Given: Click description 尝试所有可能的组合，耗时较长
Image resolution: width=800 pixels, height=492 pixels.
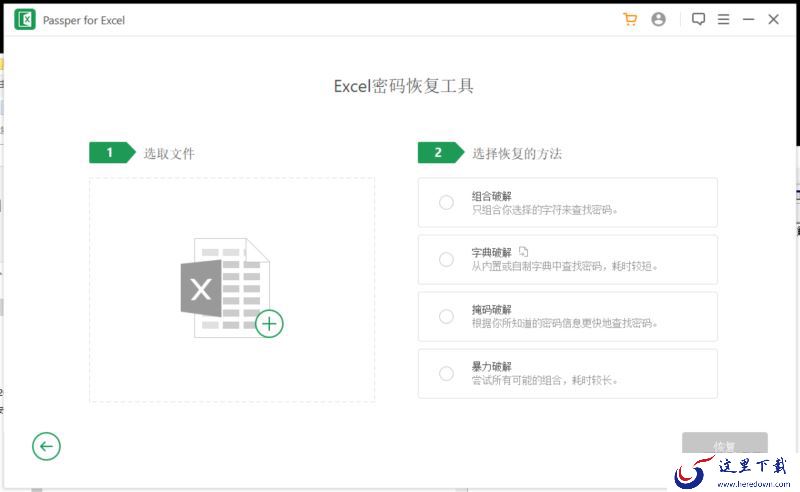Looking at the screenshot, I should (544, 380).
